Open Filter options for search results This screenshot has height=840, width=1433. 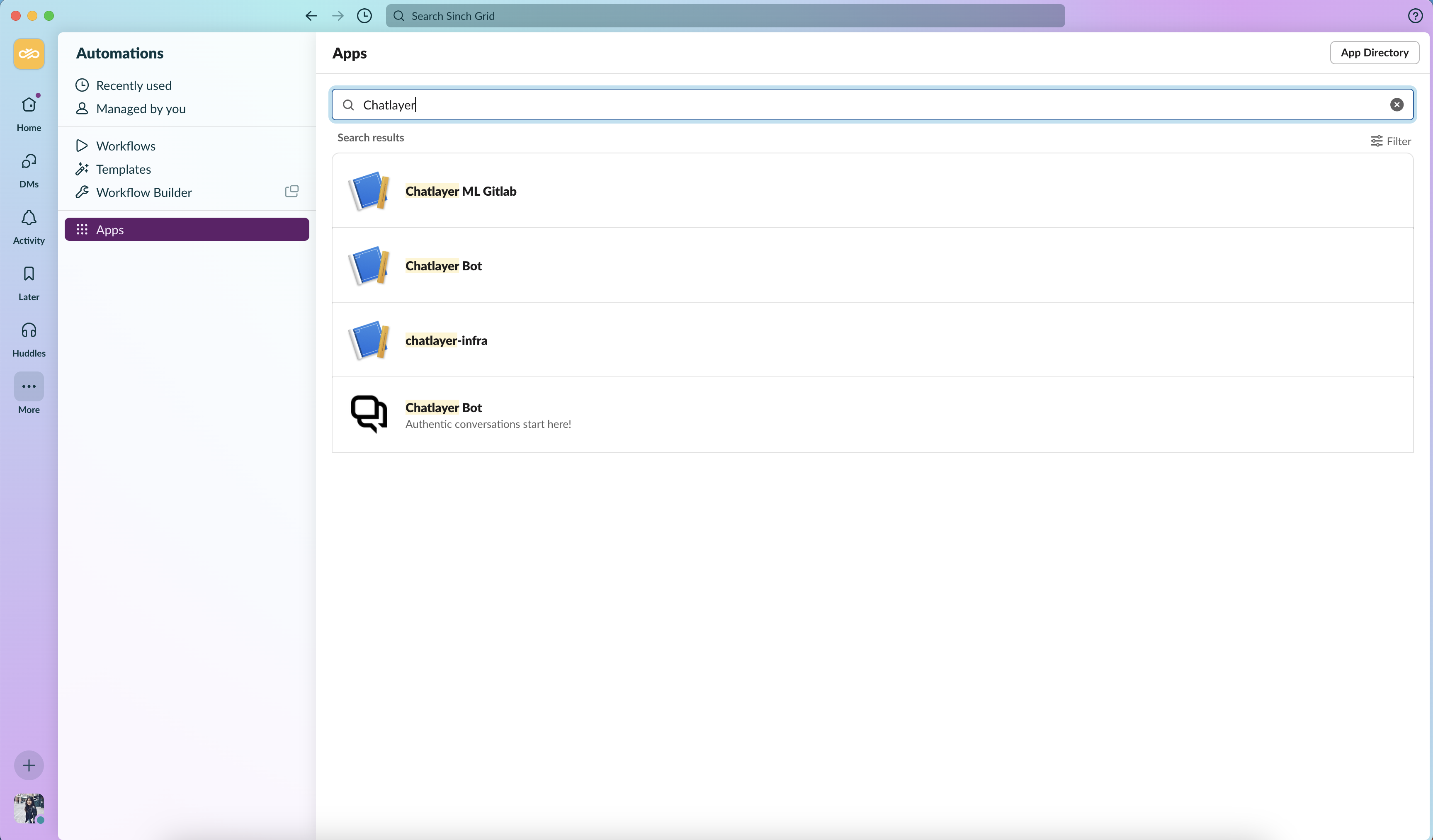click(x=1390, y=141)
